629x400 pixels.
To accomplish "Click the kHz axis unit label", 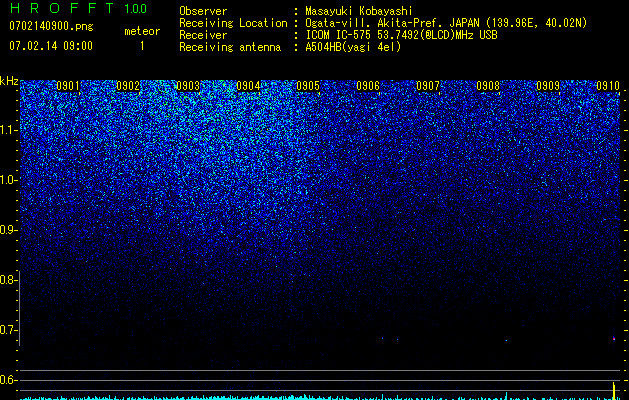I will click(9, 81).
